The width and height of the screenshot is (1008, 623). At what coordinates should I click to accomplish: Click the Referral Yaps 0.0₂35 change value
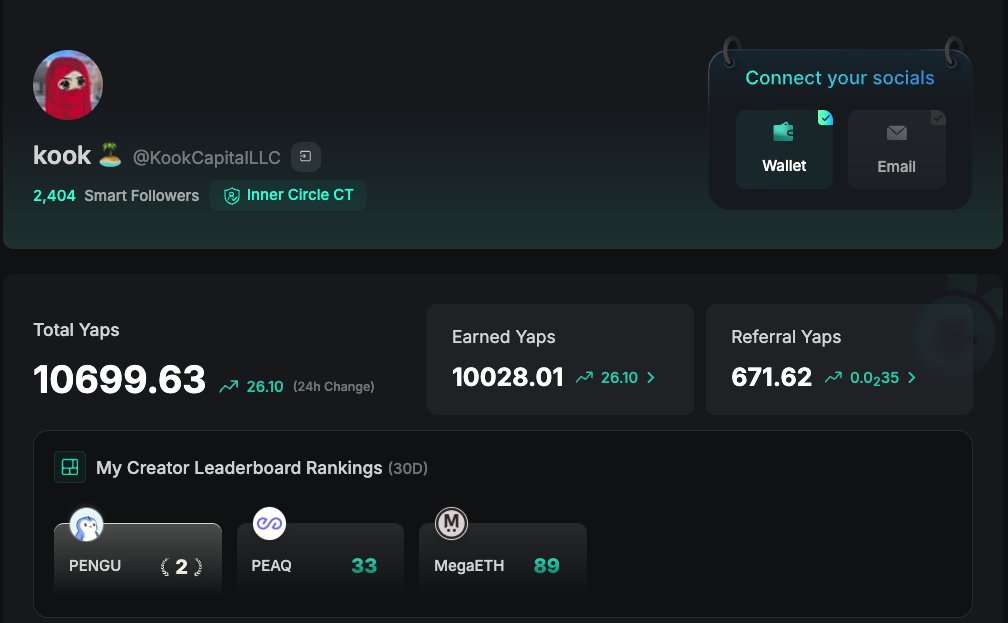pos(874,378)
